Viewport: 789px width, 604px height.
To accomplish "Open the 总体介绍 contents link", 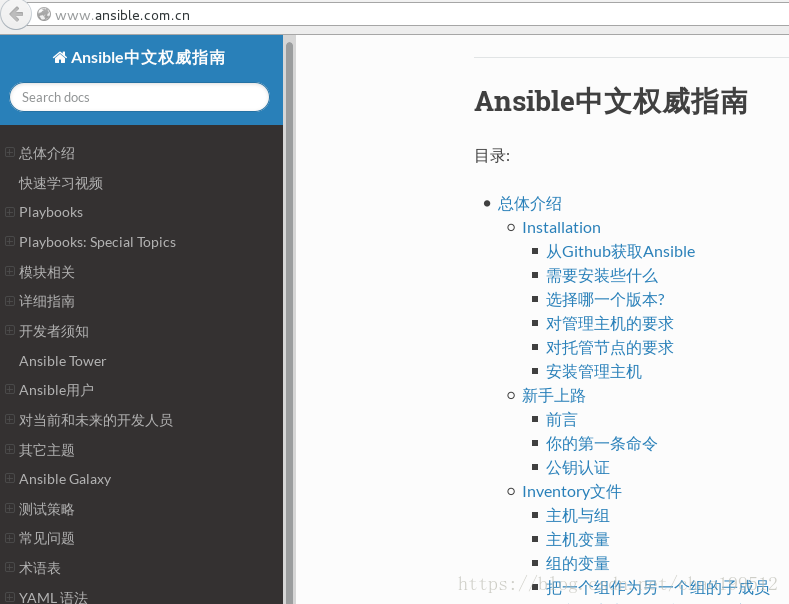I will click(x=530, y=204).
